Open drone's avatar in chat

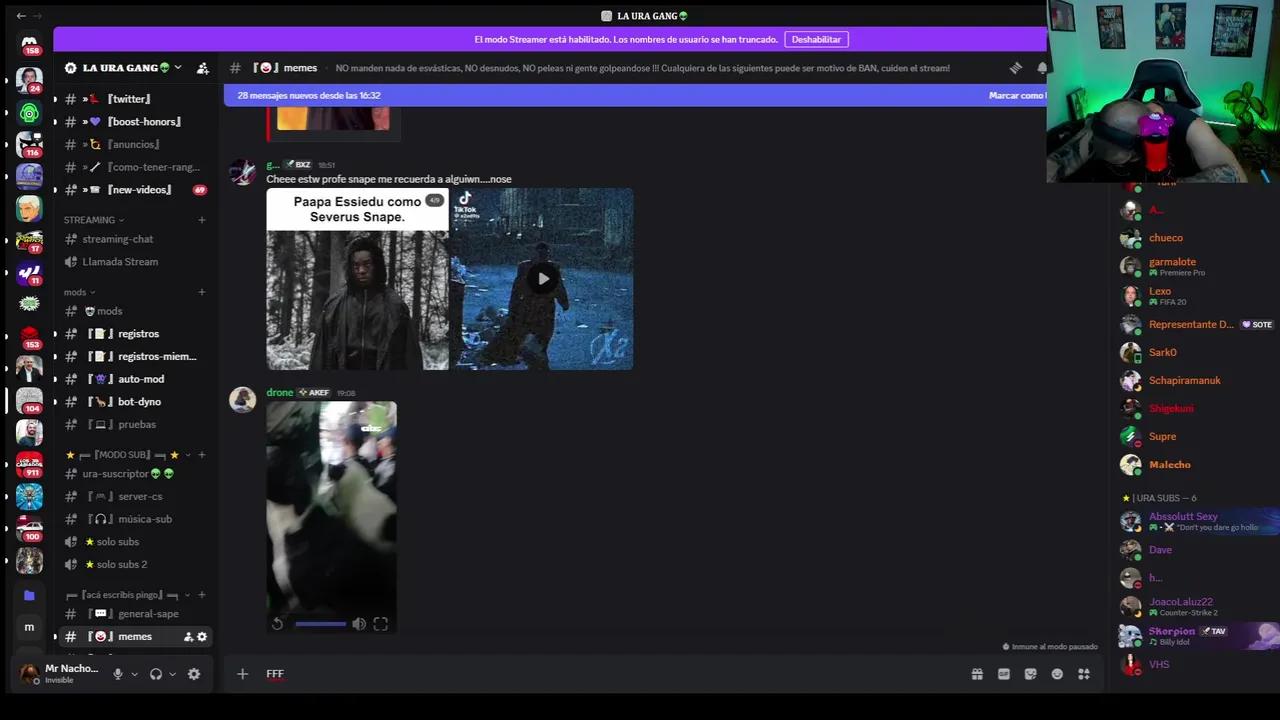click(x=242, y=400)
